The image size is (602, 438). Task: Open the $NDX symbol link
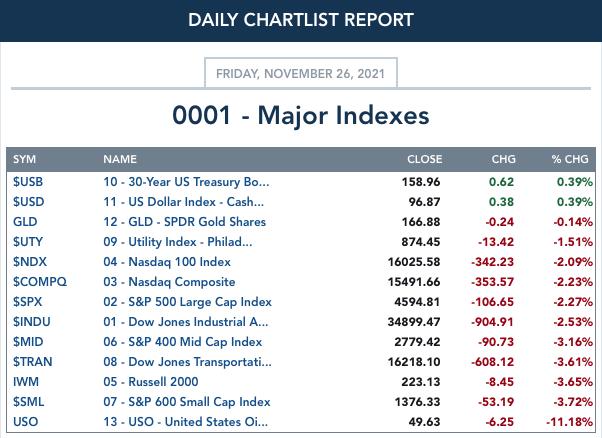[x=29, y=262]
